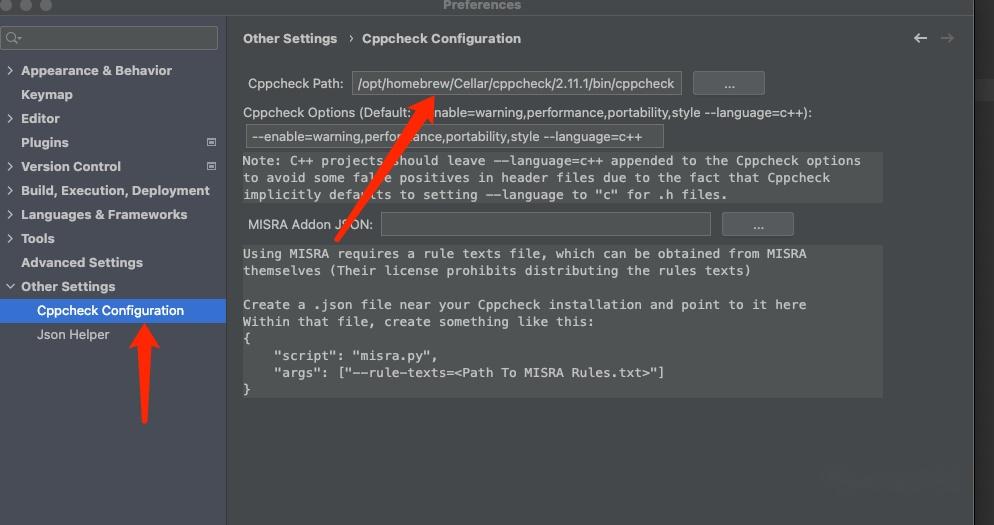Open the Keymap settings page
The height and width of the screenshot is (525, 994).
click(47, 95)
